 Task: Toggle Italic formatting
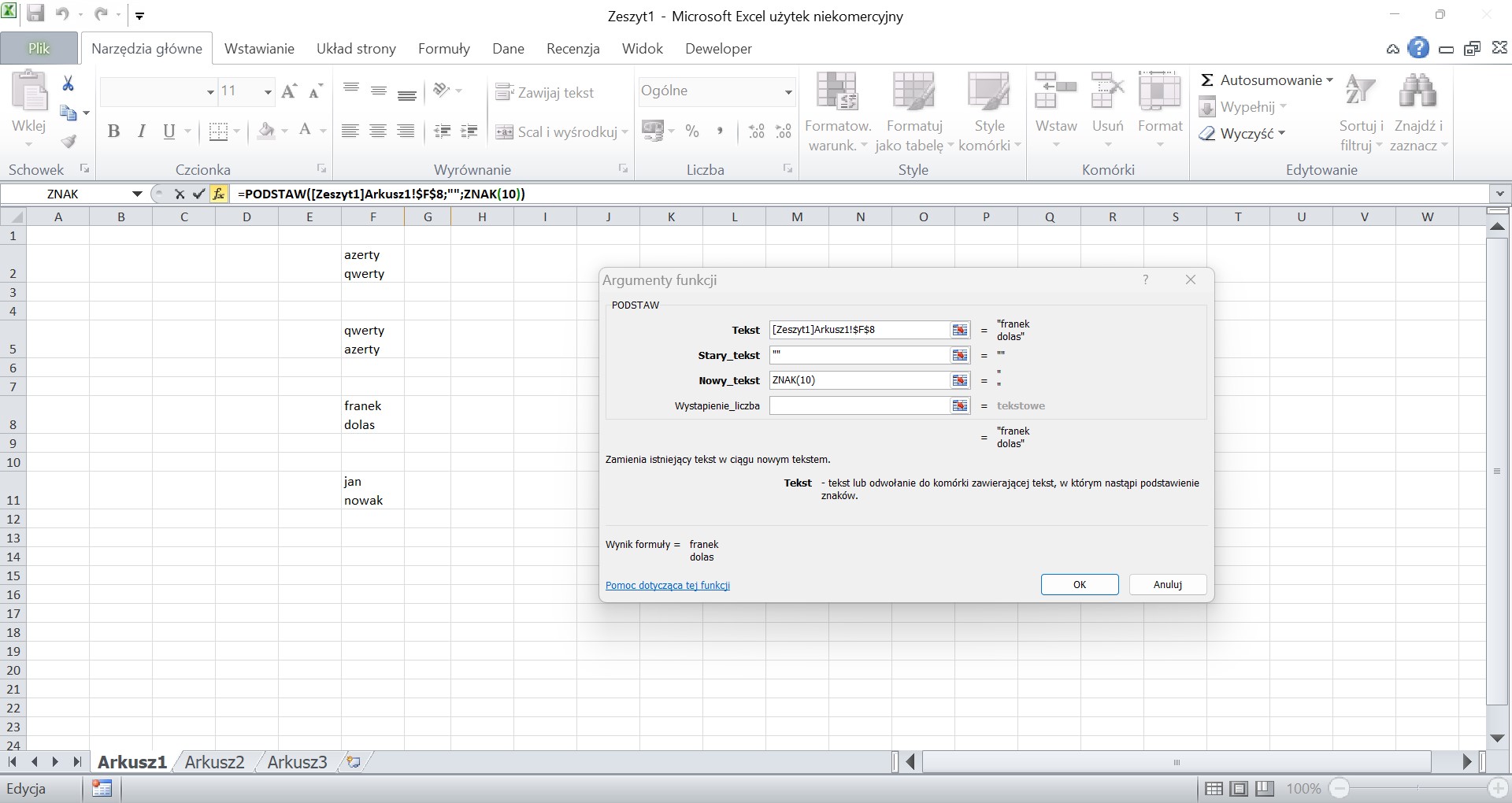pyautogui.click(x=142, y=131)
